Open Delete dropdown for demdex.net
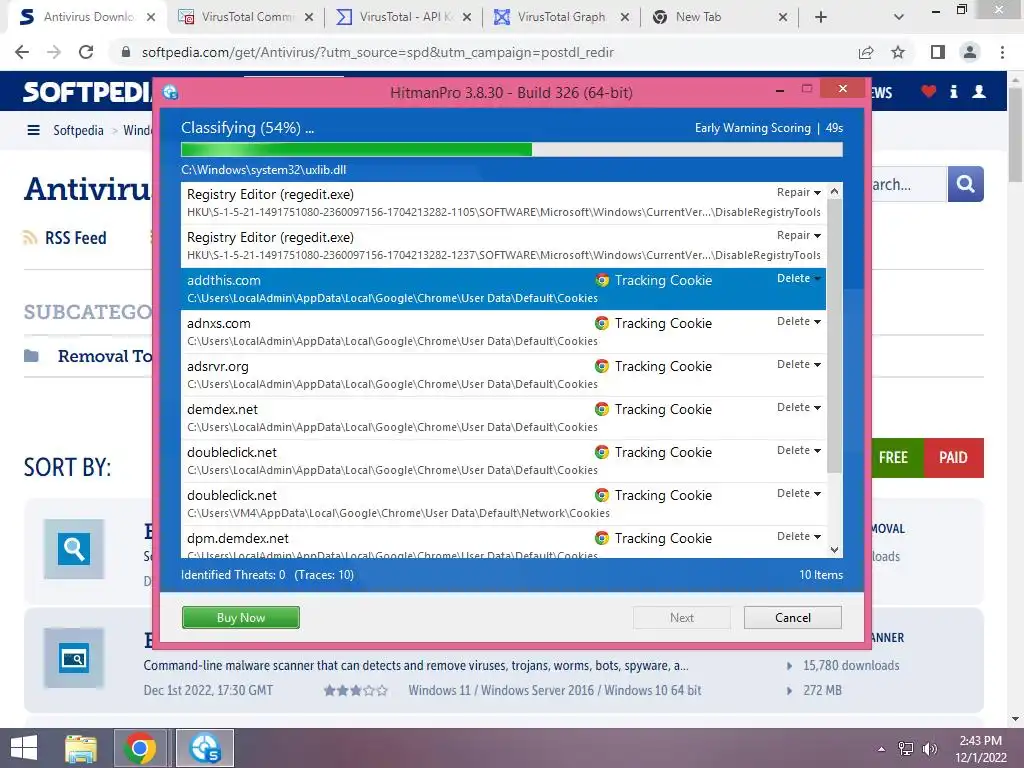This screenshot has height=768, width=1024. [799, 408]
